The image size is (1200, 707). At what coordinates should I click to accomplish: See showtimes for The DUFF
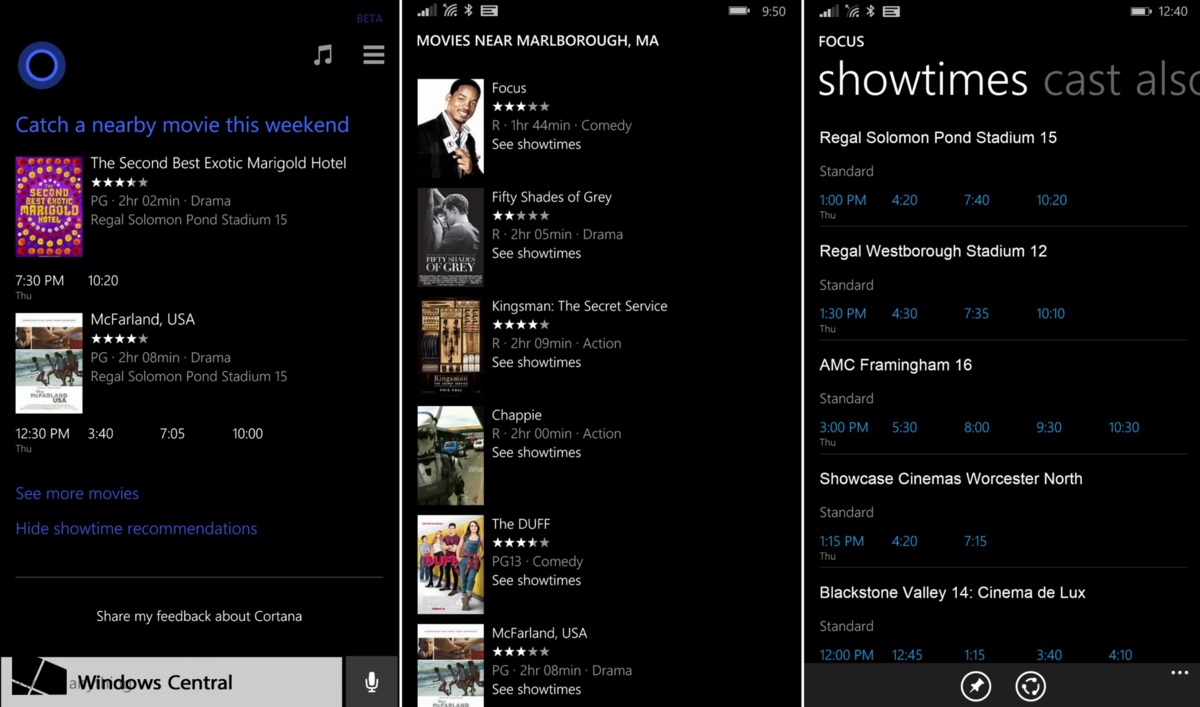click(536, 580)
